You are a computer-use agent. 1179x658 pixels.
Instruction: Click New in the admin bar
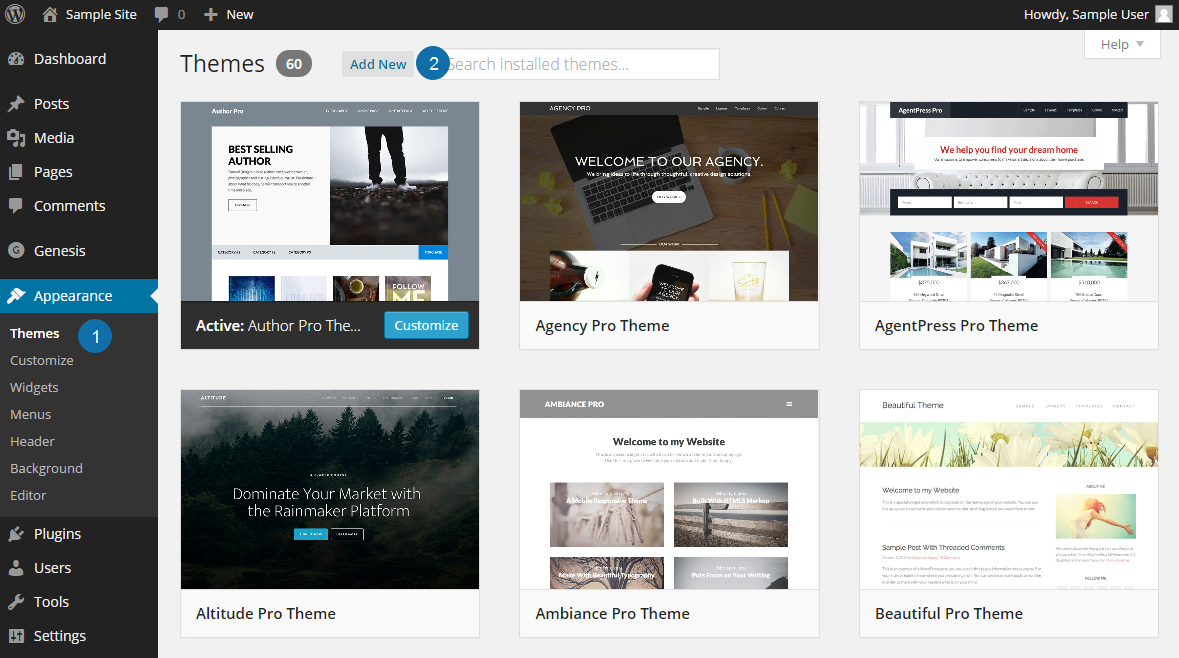[x=240, y=14]
